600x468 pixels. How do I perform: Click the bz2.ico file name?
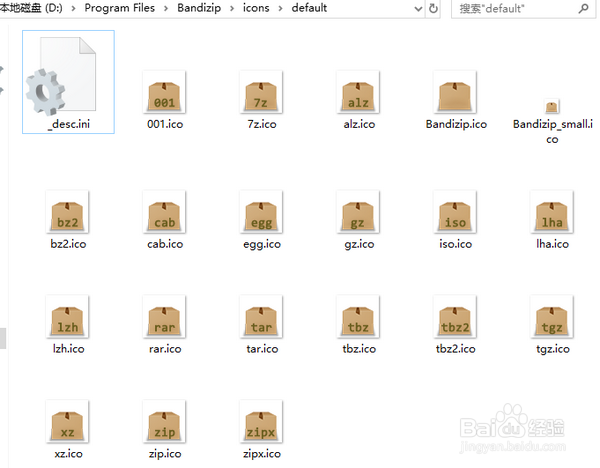coord(68,244)
